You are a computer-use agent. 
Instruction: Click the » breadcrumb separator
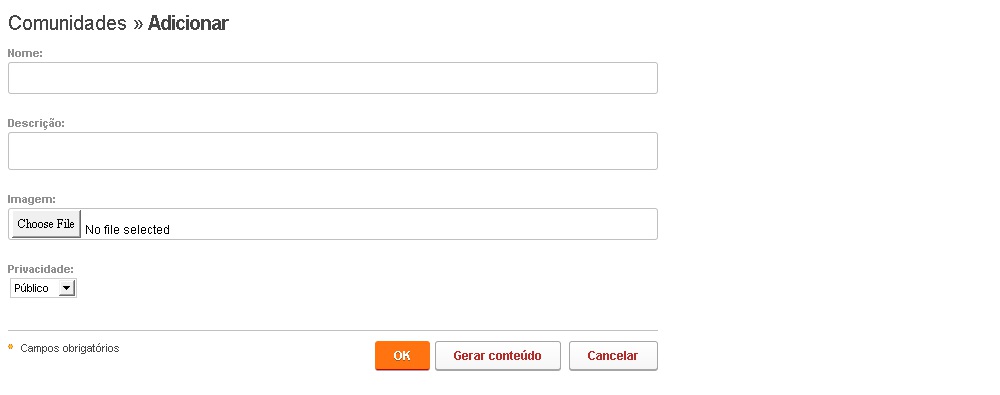tap(137, 24)
